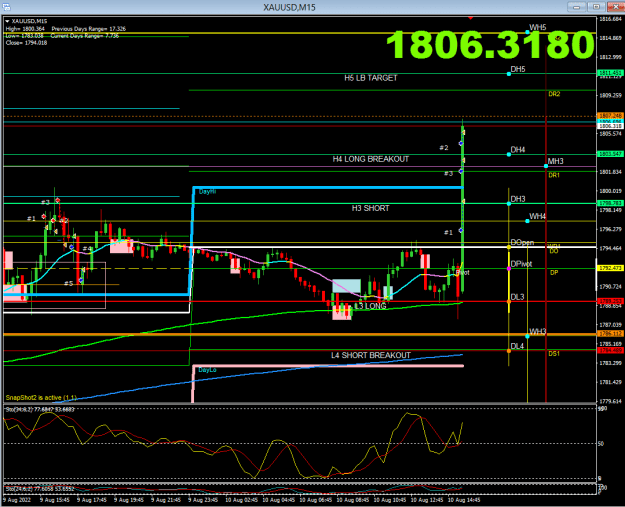Screen dimensions: 625x507
Task: Click the yellow 1792.473 price tag
Action: (x=610, y=268)
